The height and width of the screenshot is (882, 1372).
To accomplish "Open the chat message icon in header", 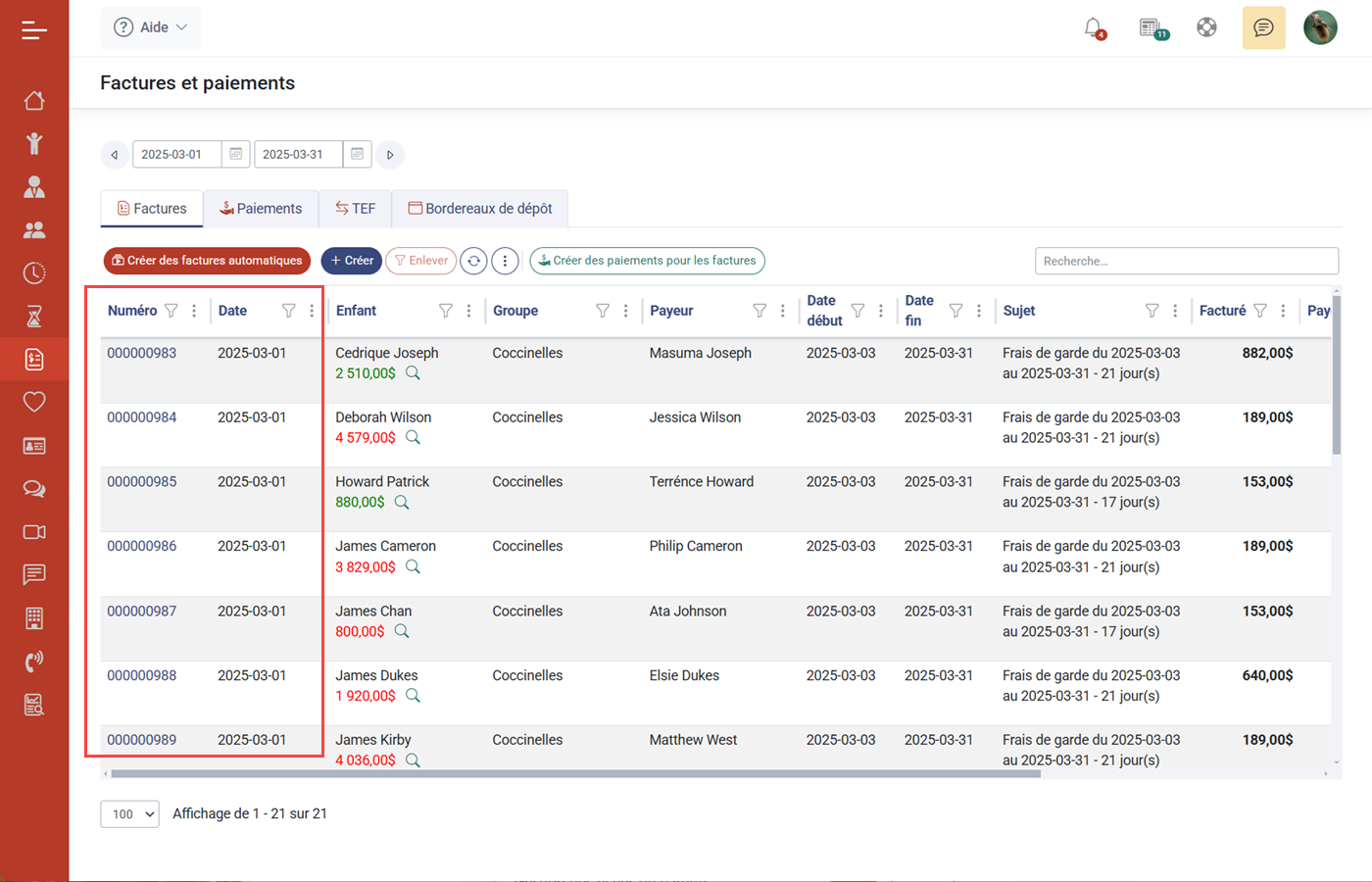I will [x=1263, y=27].
